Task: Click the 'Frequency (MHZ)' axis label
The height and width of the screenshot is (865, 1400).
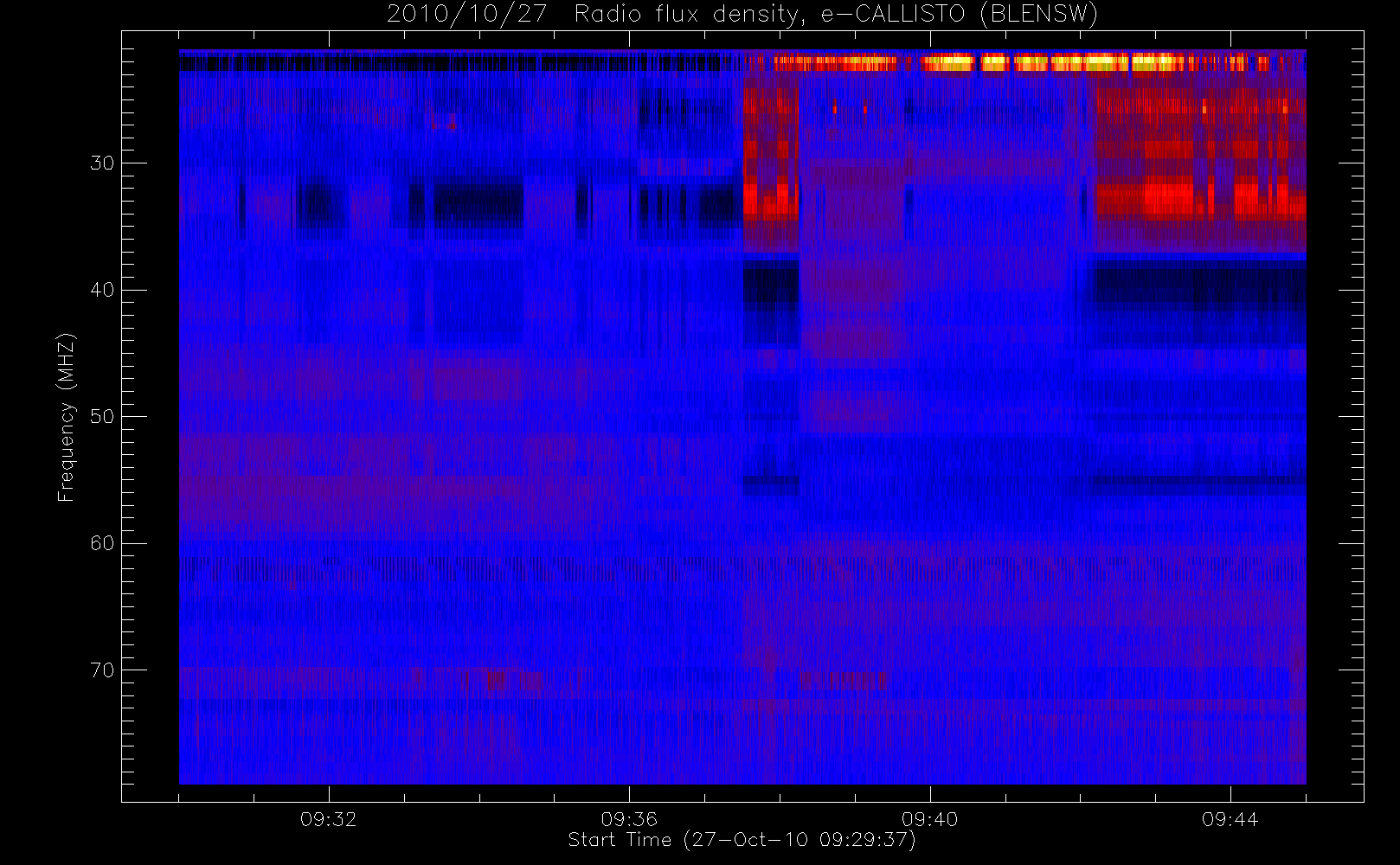Action: (x=66, y=417)
